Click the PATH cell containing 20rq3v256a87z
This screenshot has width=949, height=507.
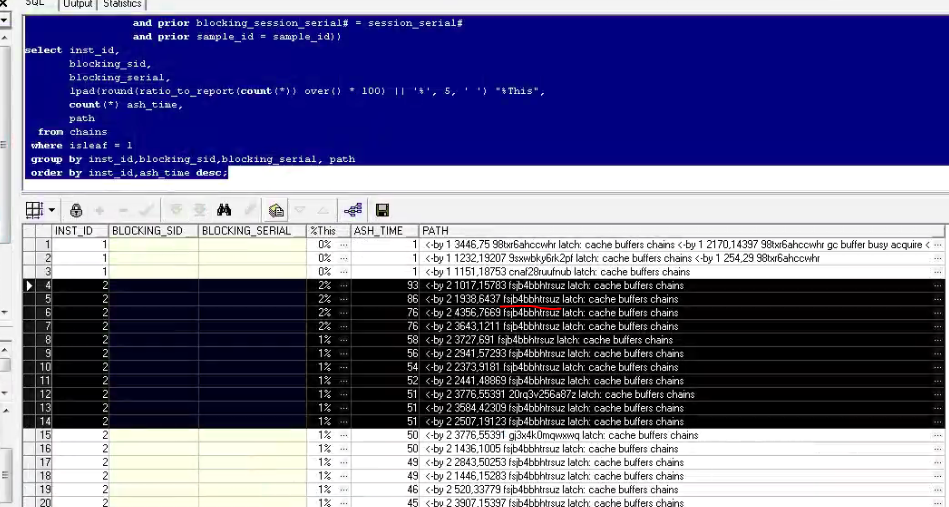coord(600,395)
